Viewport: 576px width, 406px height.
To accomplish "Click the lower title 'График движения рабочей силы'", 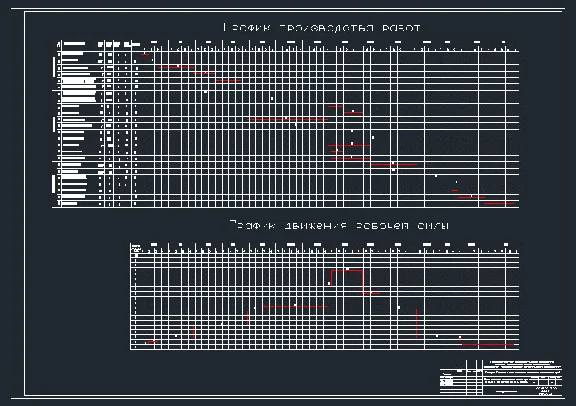I will point(339,225).
